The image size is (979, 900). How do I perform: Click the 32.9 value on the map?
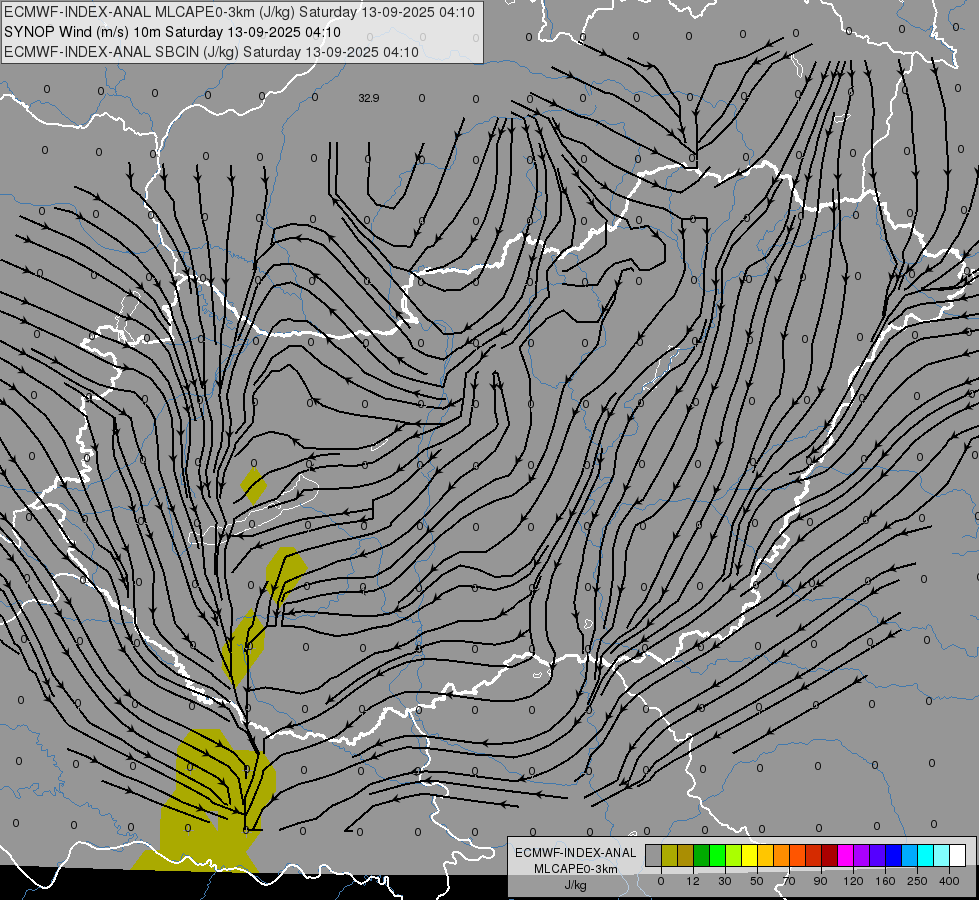[369, 98]
